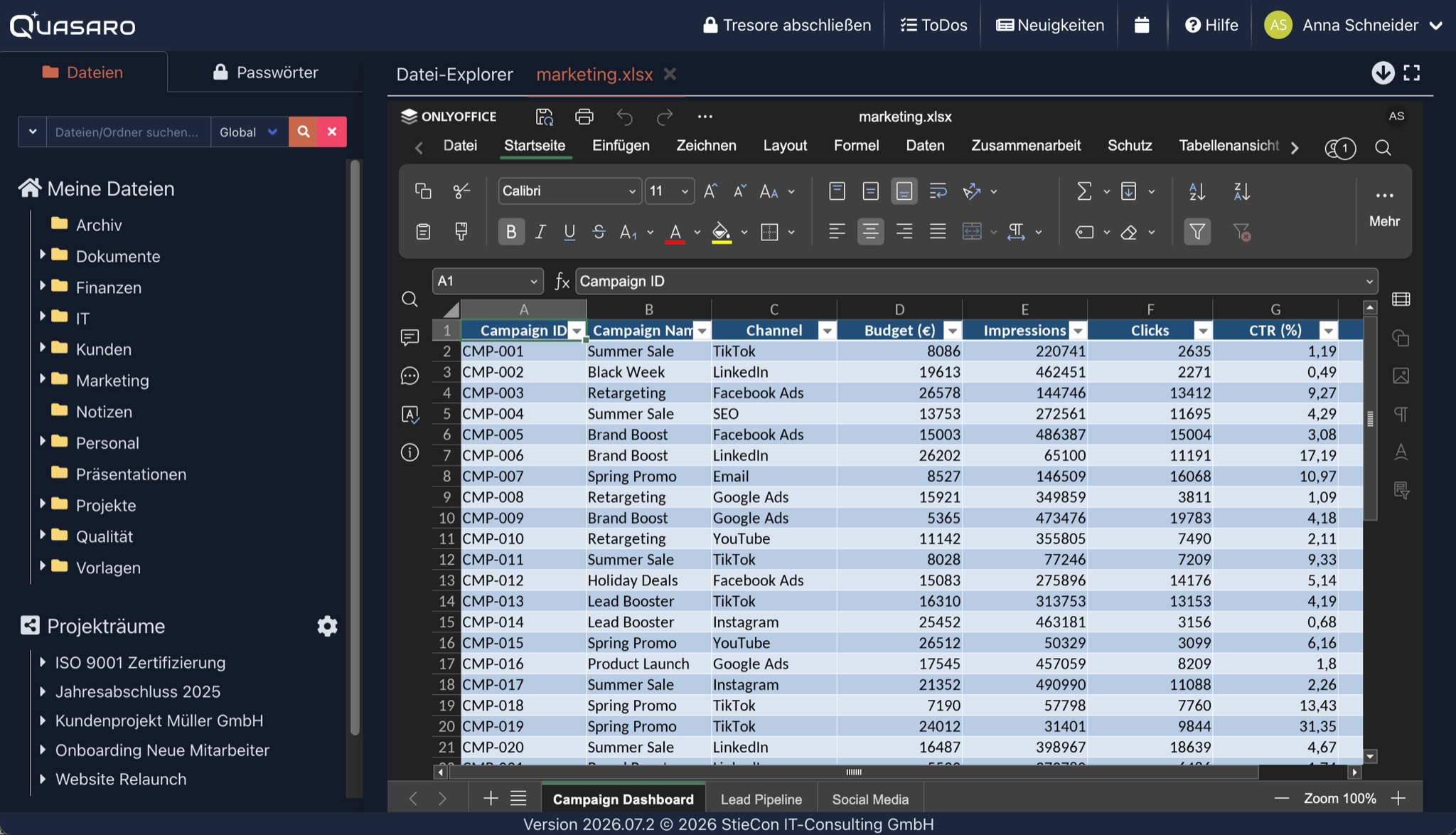Expand the Finanzen folder

[42, 286]
